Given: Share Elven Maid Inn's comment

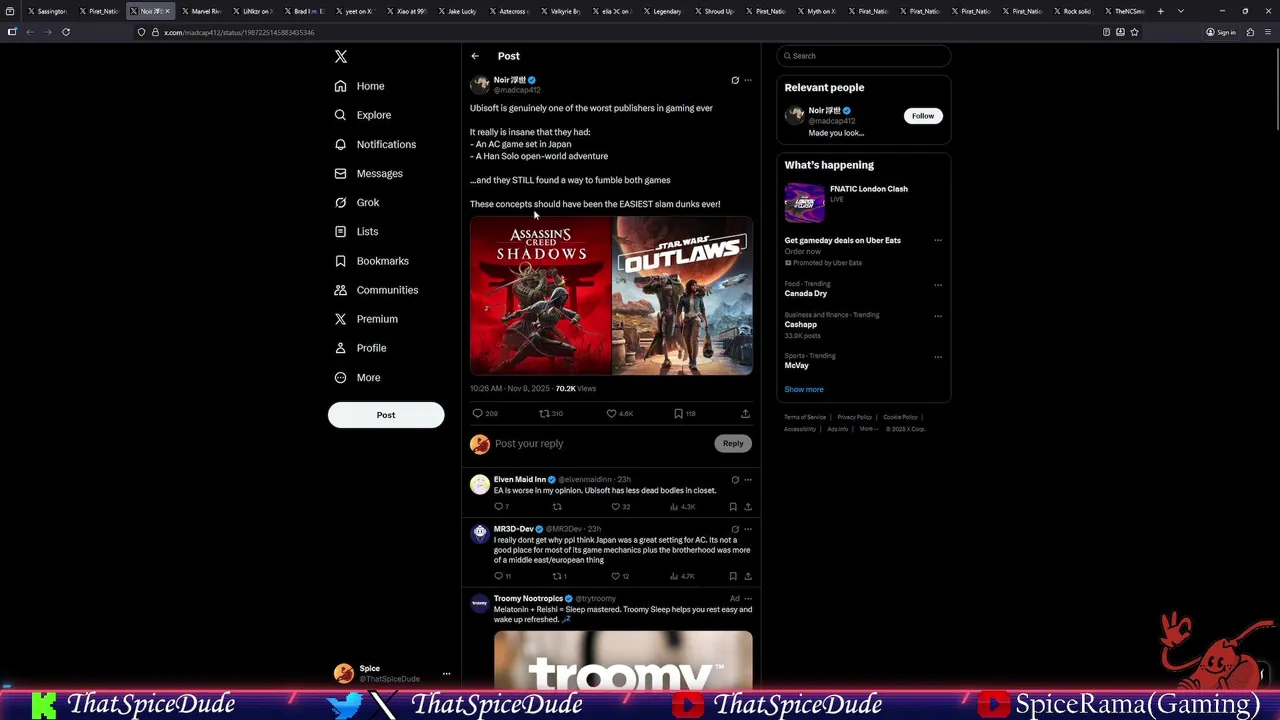Looking at the screenshot, I should (x=747, y=507).
